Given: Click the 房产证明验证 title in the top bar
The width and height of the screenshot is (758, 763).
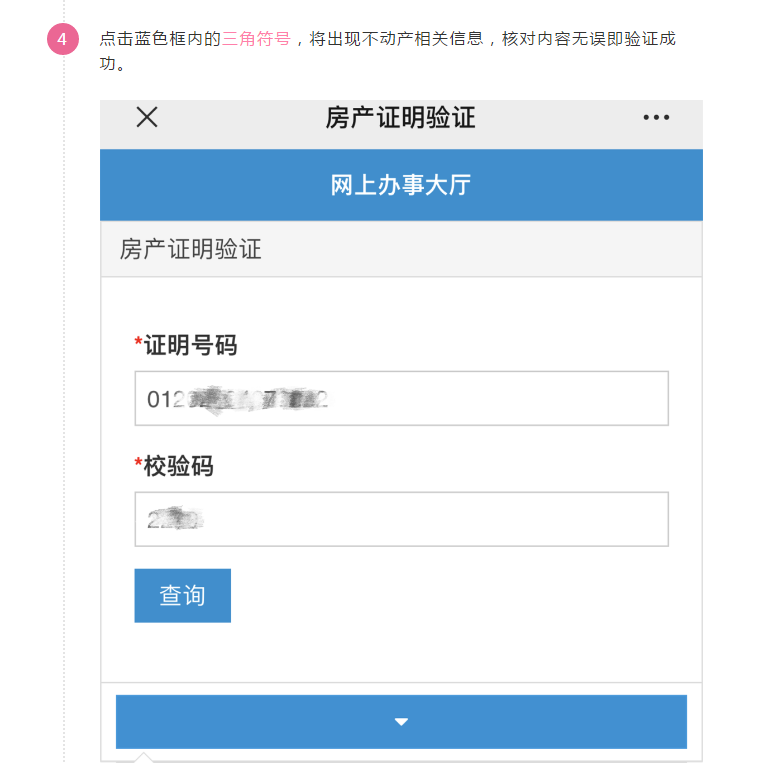Looking at the screenshot, I should (400, 118).
